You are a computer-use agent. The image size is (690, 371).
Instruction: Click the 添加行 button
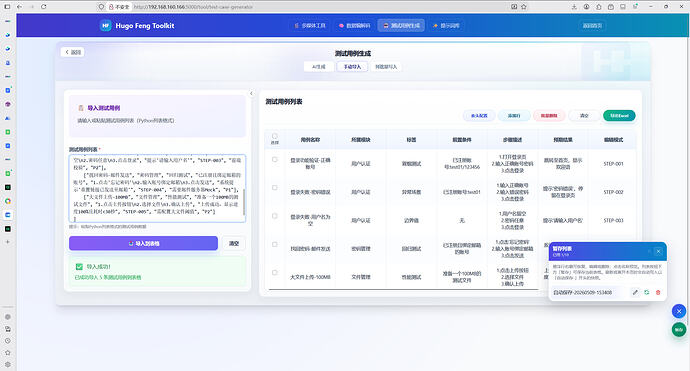pos(514,116)
